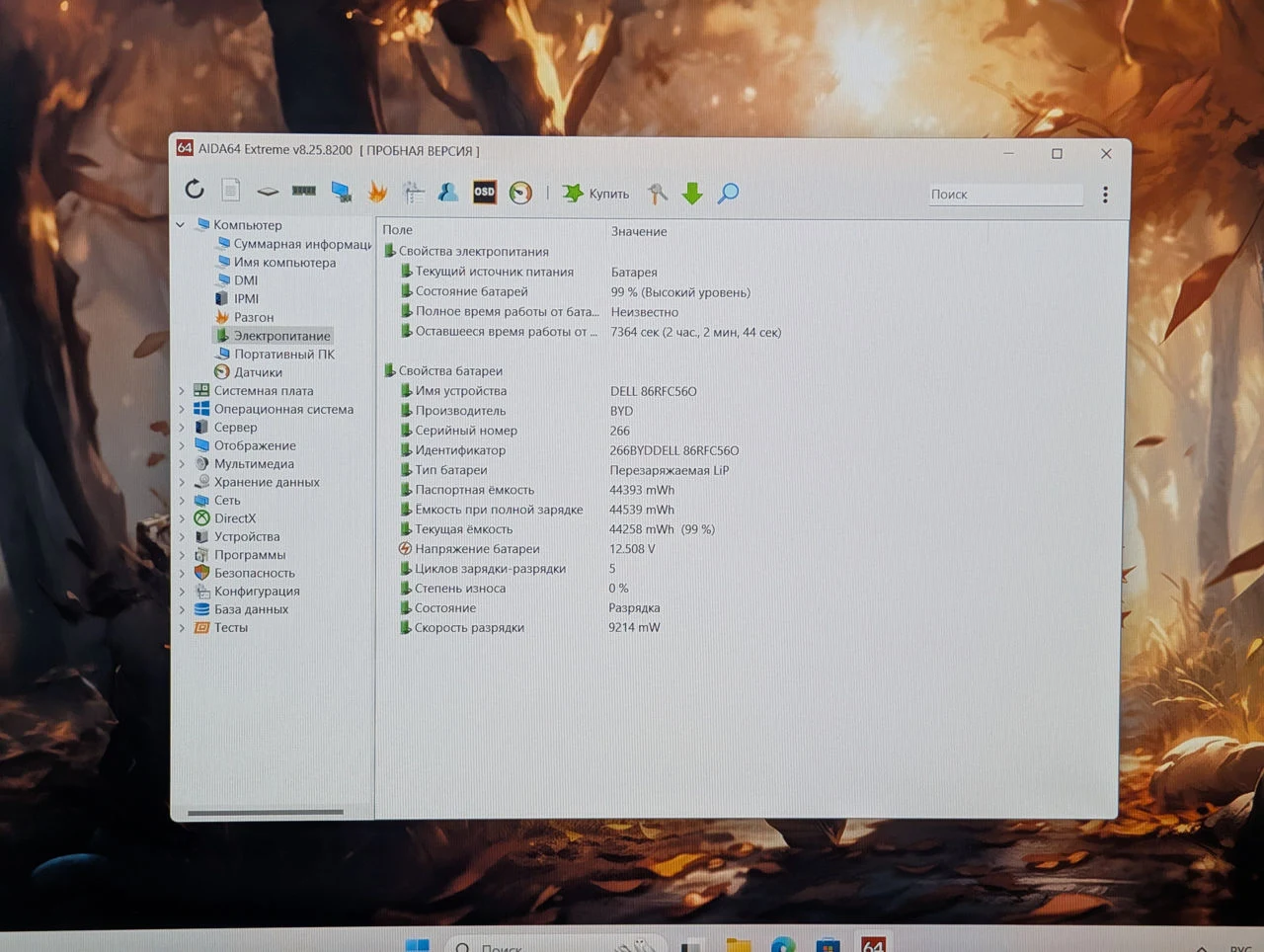This screenshot has width=1264, height=952.
Task: Open the DMI tree item
Action: tap(237, 280)
